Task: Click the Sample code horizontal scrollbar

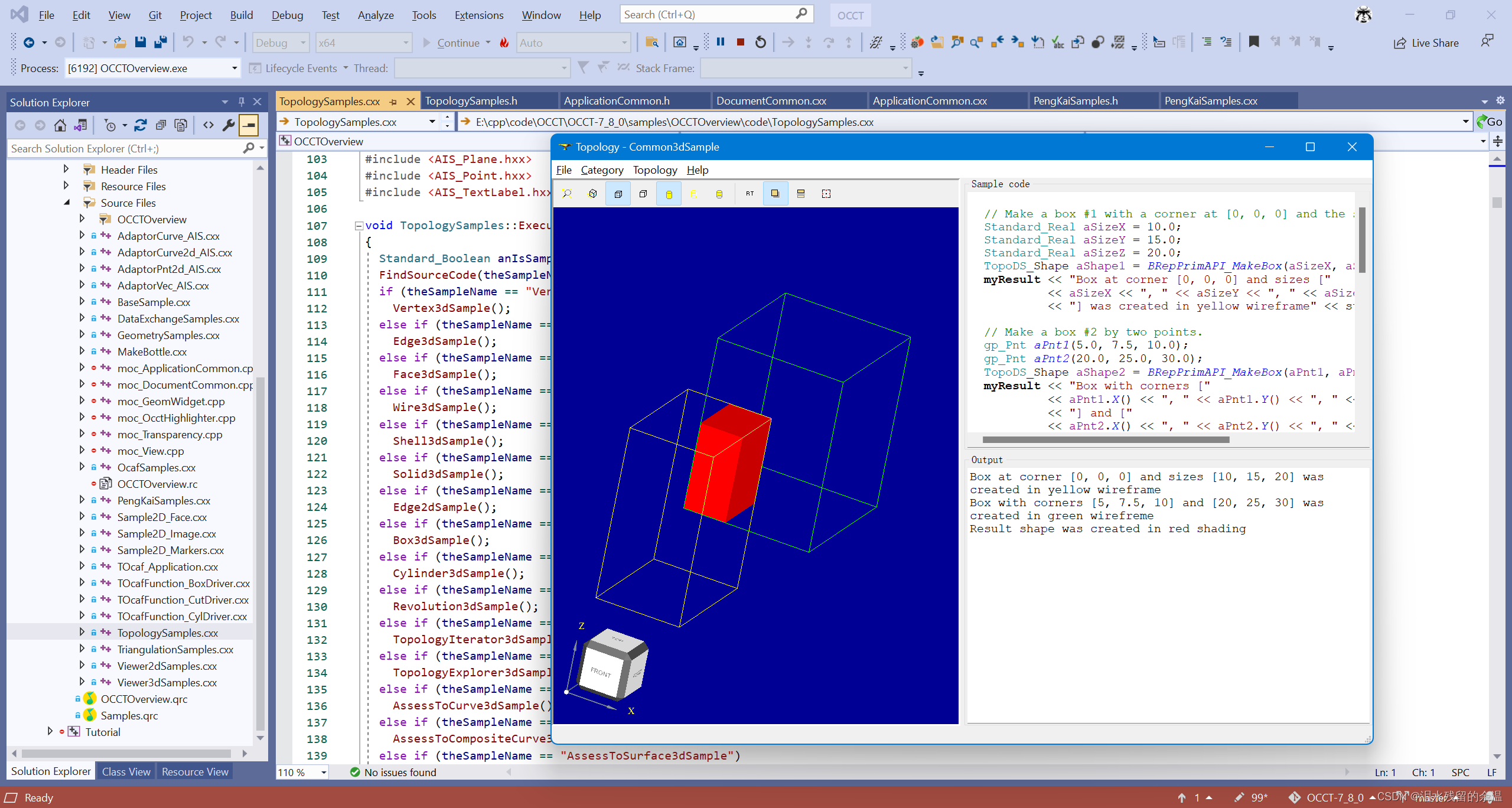Action: [1105, 439]
